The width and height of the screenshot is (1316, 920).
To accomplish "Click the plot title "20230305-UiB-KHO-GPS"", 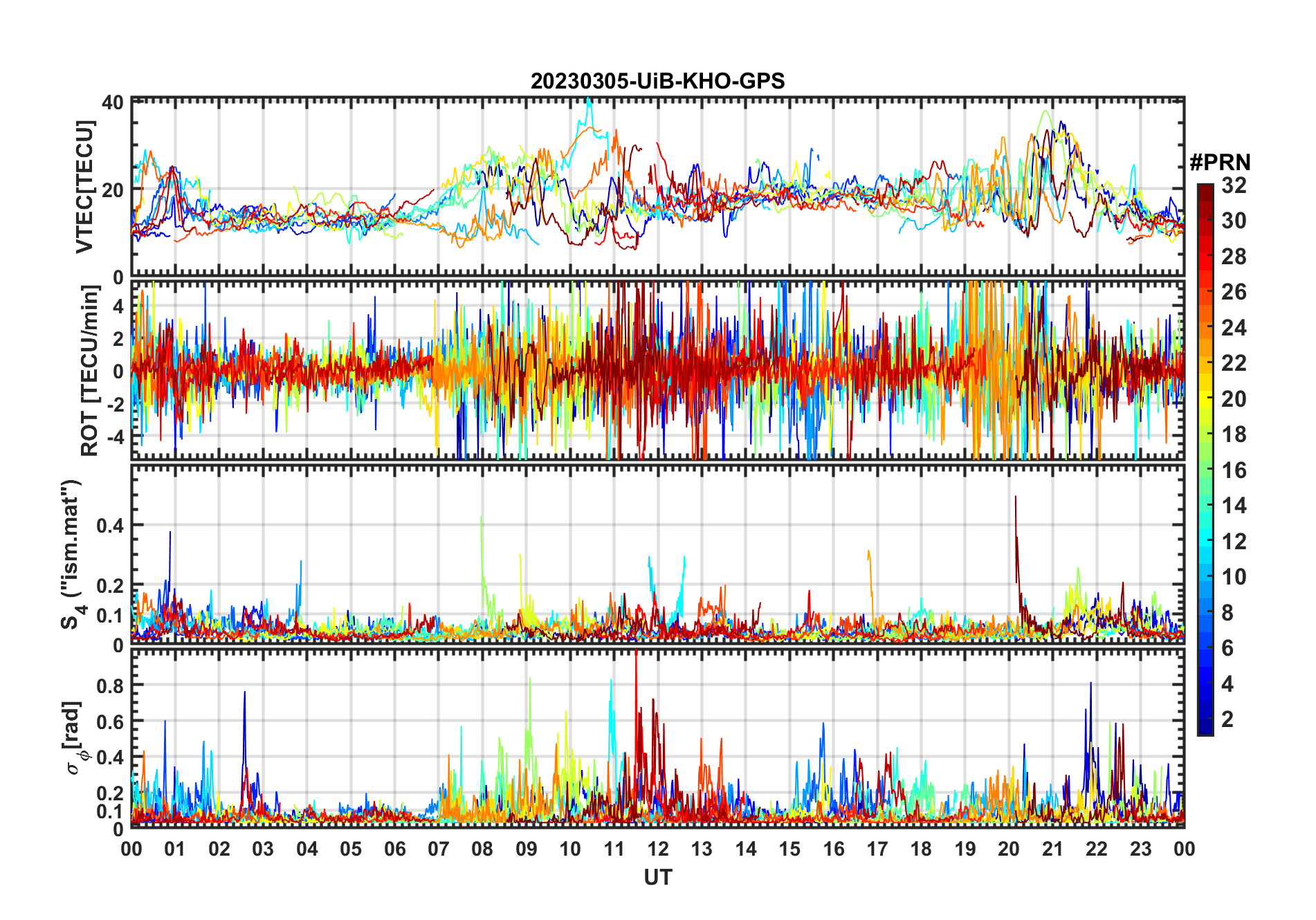I will click(657, 81).
